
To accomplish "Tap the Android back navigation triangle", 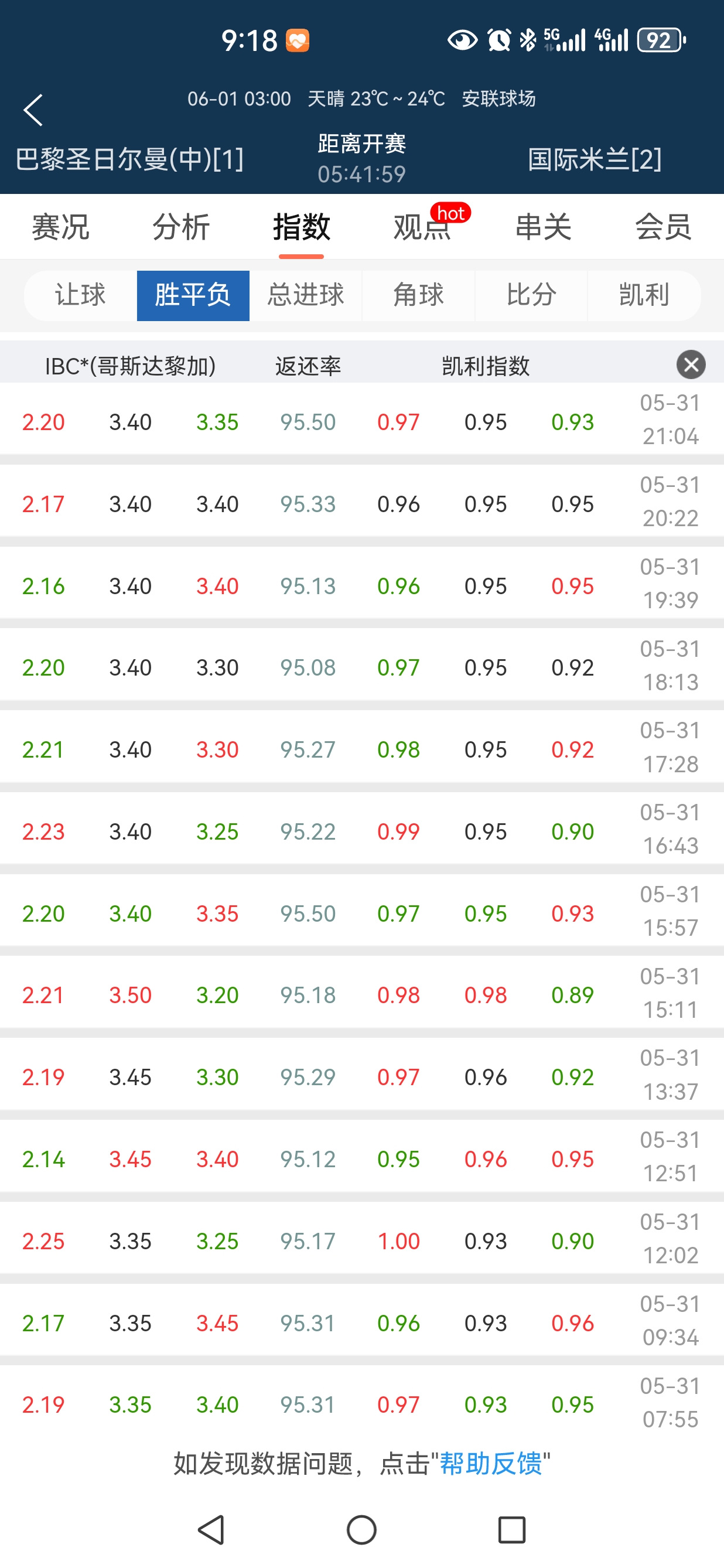I will pyautogui.click(x=211, y=1530).
